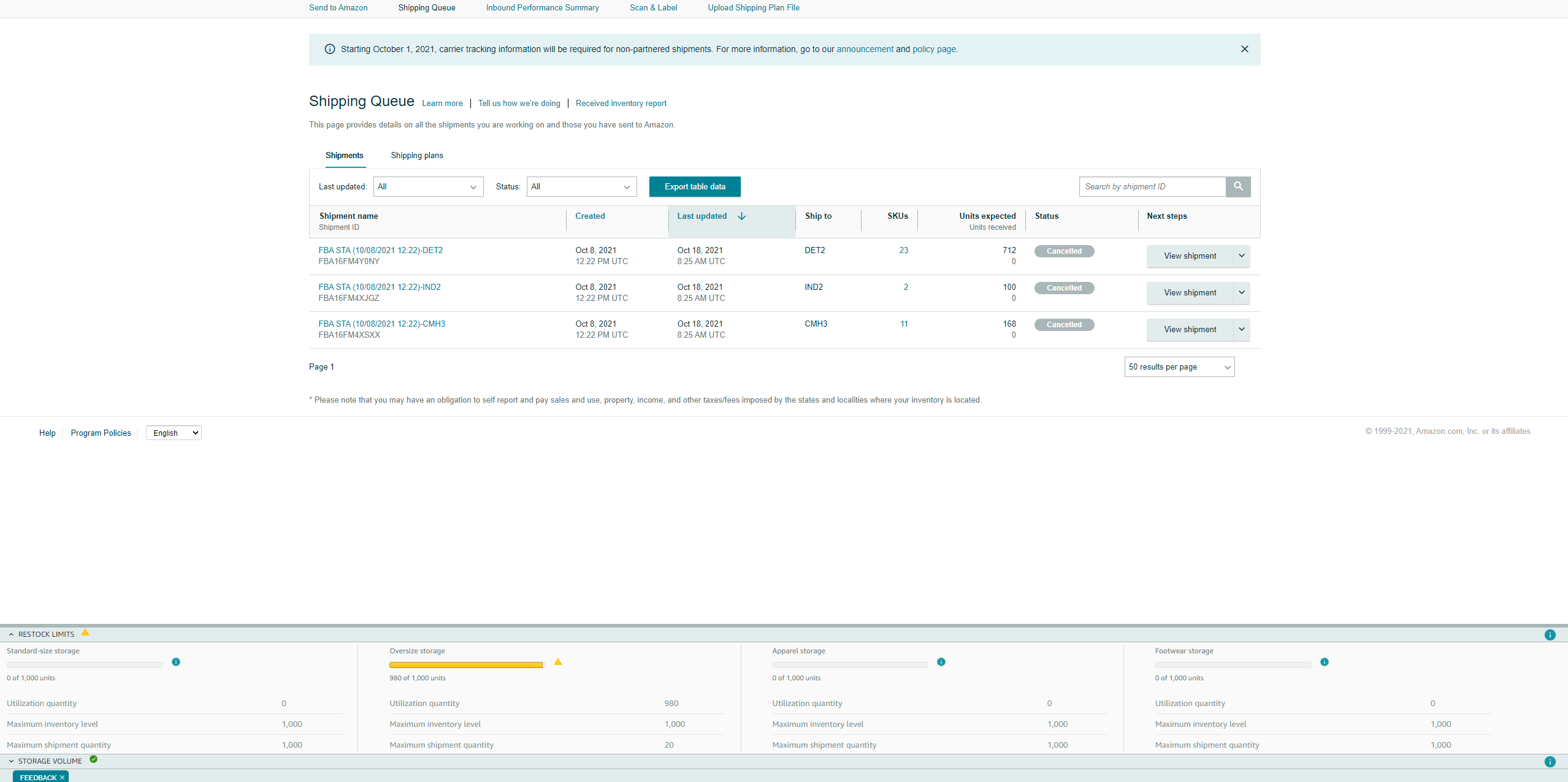Image resolution: width=1568 pixels, height=782 pixels.
Task: Expand View shipment options for CMH3 row
Action: pos(1242,329)
